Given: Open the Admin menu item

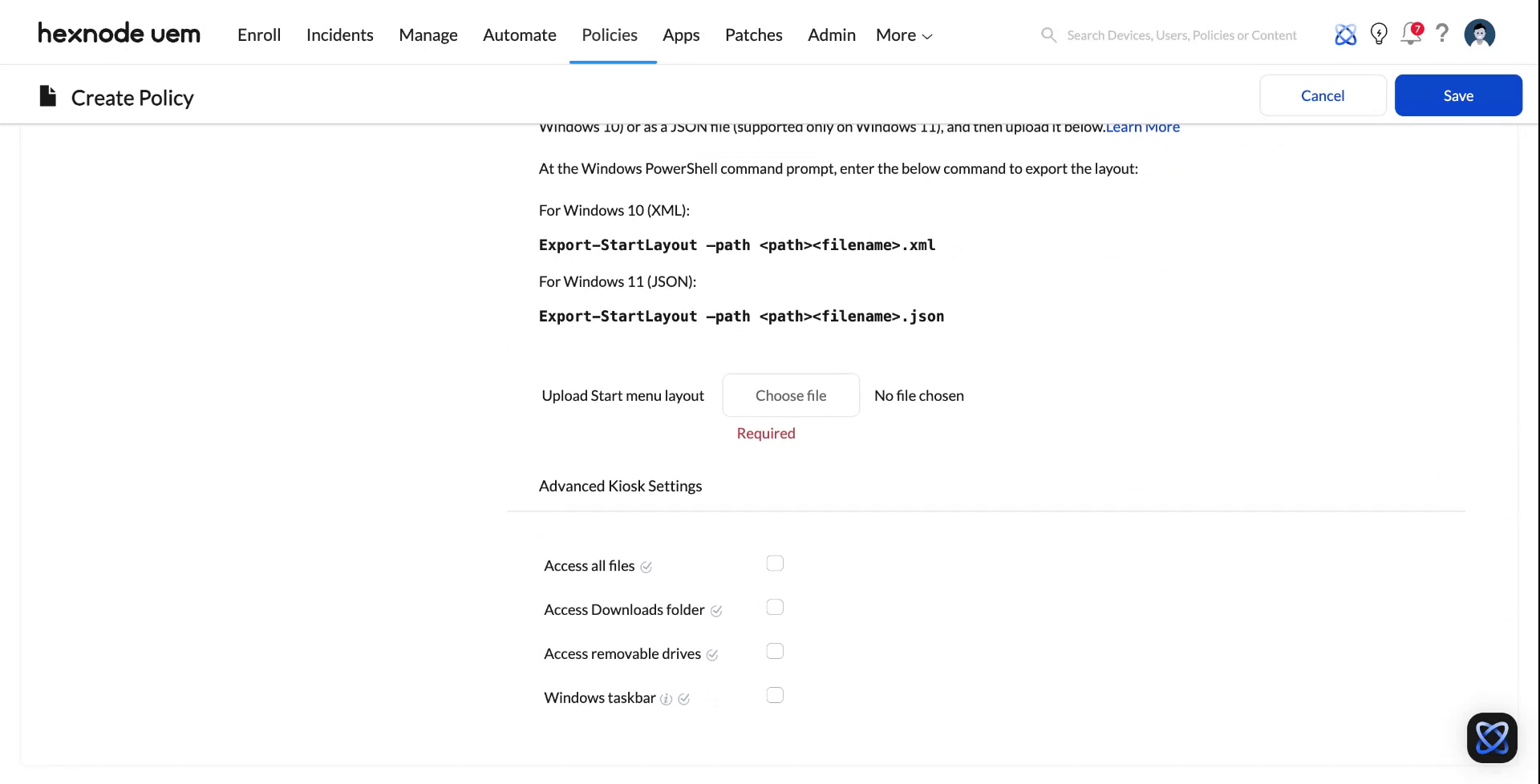Looking at the screenshot, I should (x=831, y=34).
